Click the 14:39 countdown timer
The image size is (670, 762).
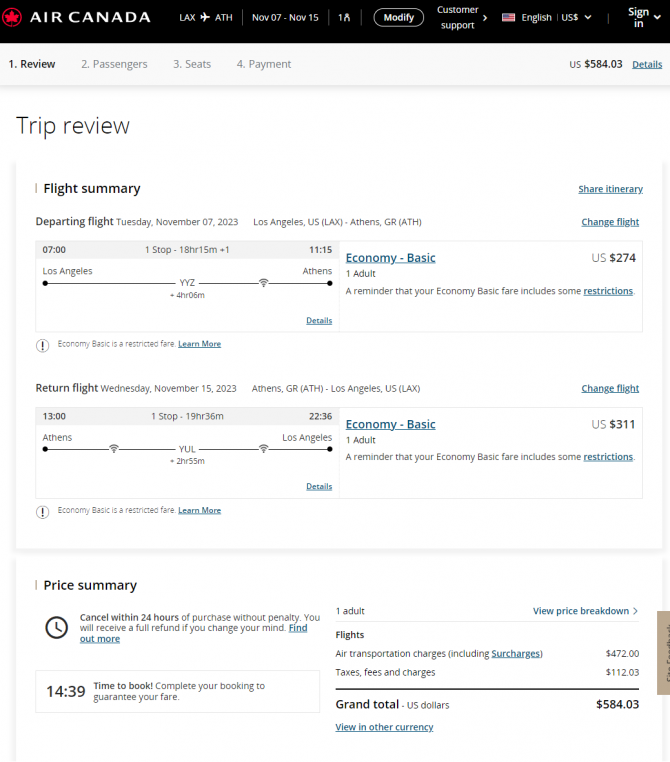66,692
